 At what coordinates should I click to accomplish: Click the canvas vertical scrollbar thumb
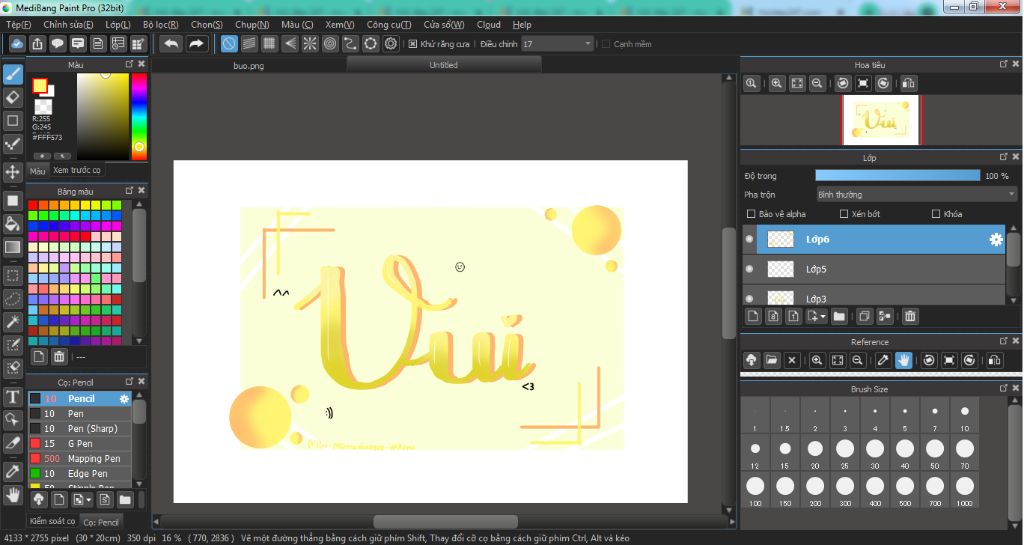click(729, 283)
